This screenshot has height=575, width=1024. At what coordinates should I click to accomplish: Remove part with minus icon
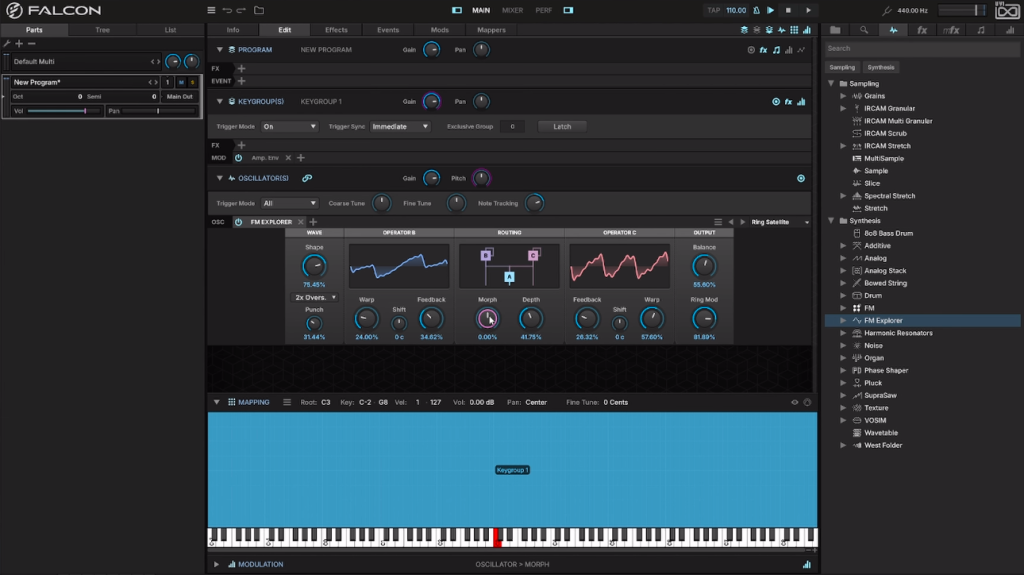(x=31, y=44)
